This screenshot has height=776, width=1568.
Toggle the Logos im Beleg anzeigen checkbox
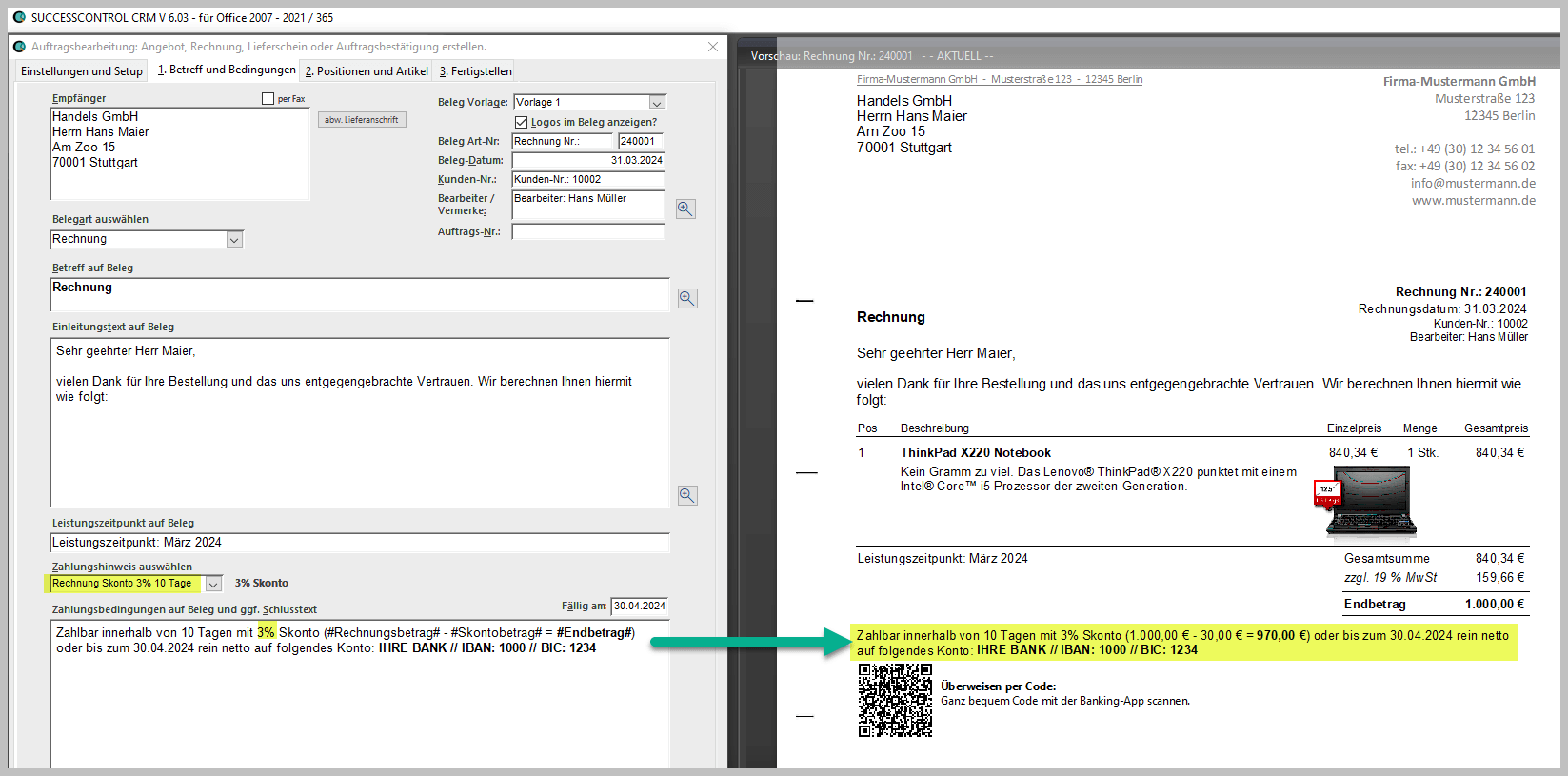pos(521,122)
